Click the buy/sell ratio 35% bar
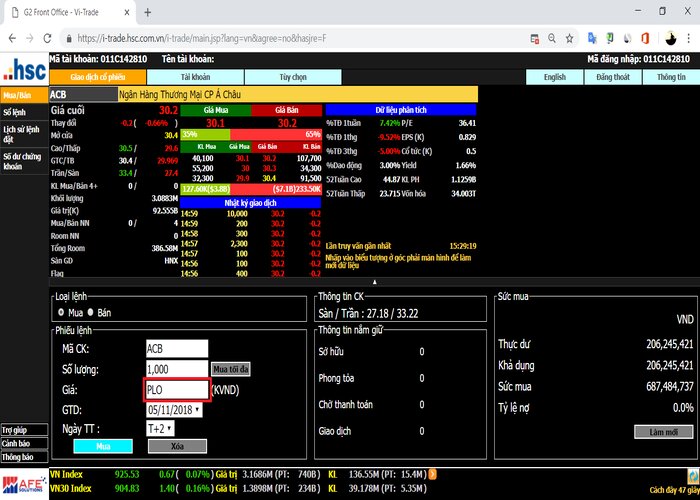 [205, 134]
